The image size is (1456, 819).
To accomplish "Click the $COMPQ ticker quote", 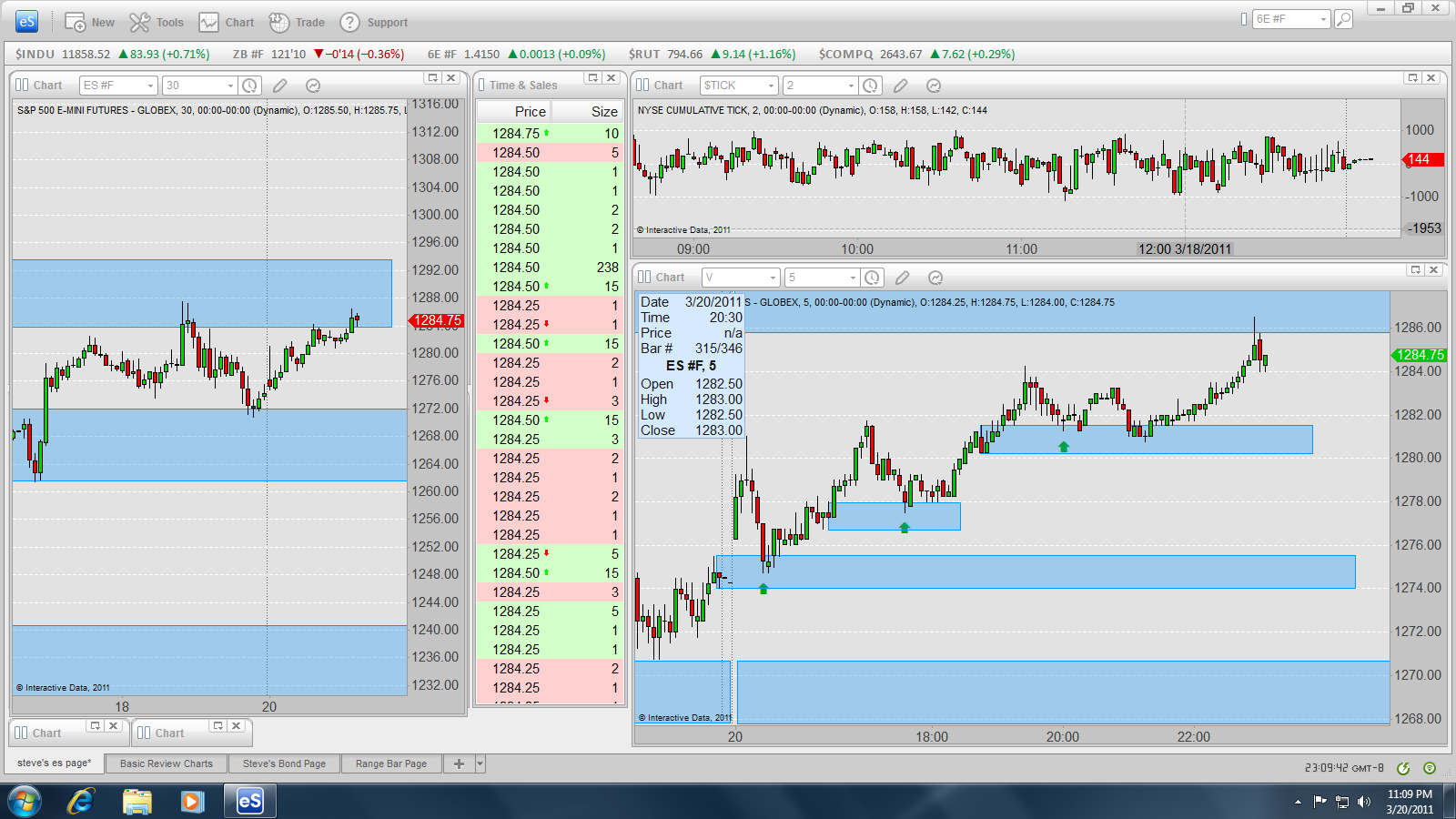I will click(916, 55).
